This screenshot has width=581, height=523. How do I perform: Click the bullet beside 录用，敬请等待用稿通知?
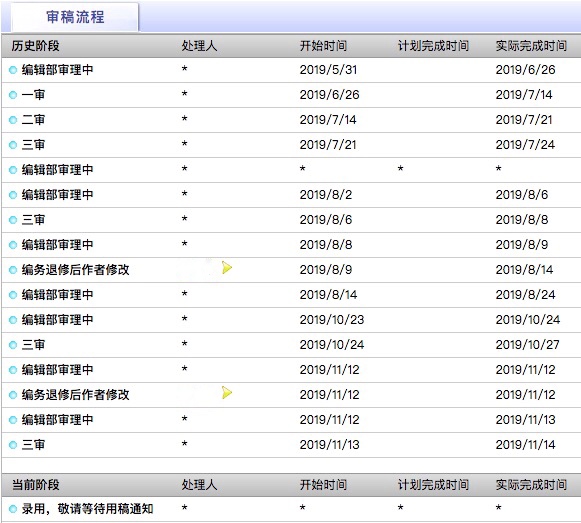tap(13, 509)
